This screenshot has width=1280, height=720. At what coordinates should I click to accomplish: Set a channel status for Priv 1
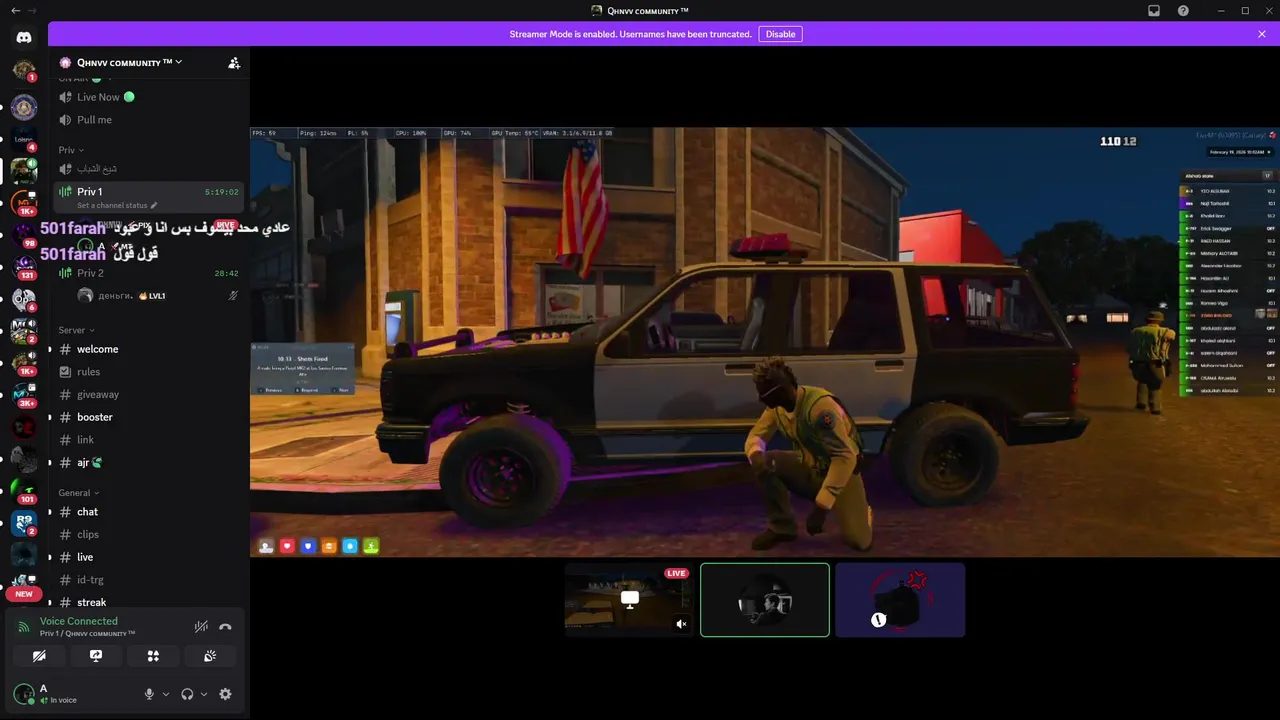117,205
